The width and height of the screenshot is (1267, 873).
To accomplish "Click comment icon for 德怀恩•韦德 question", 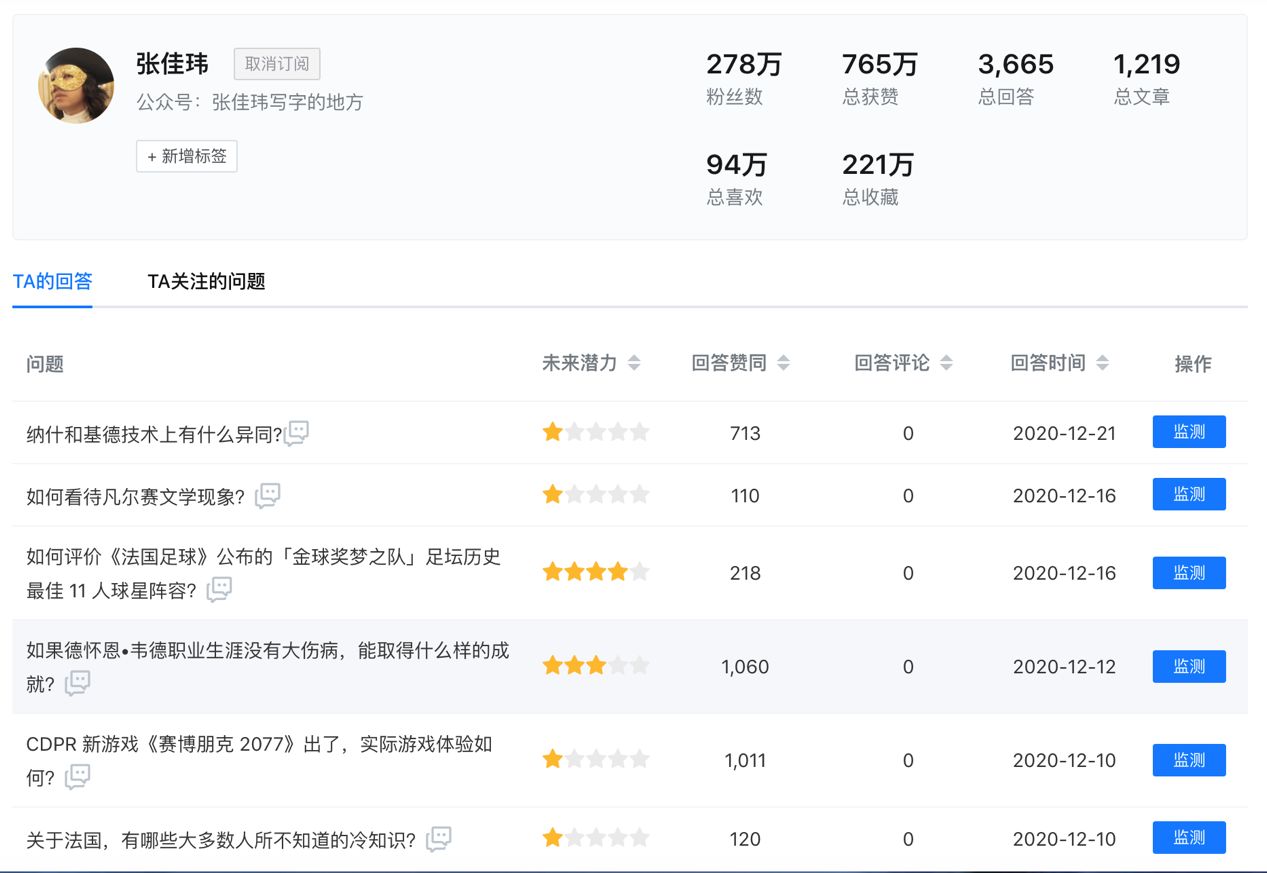I will [77, 684].
